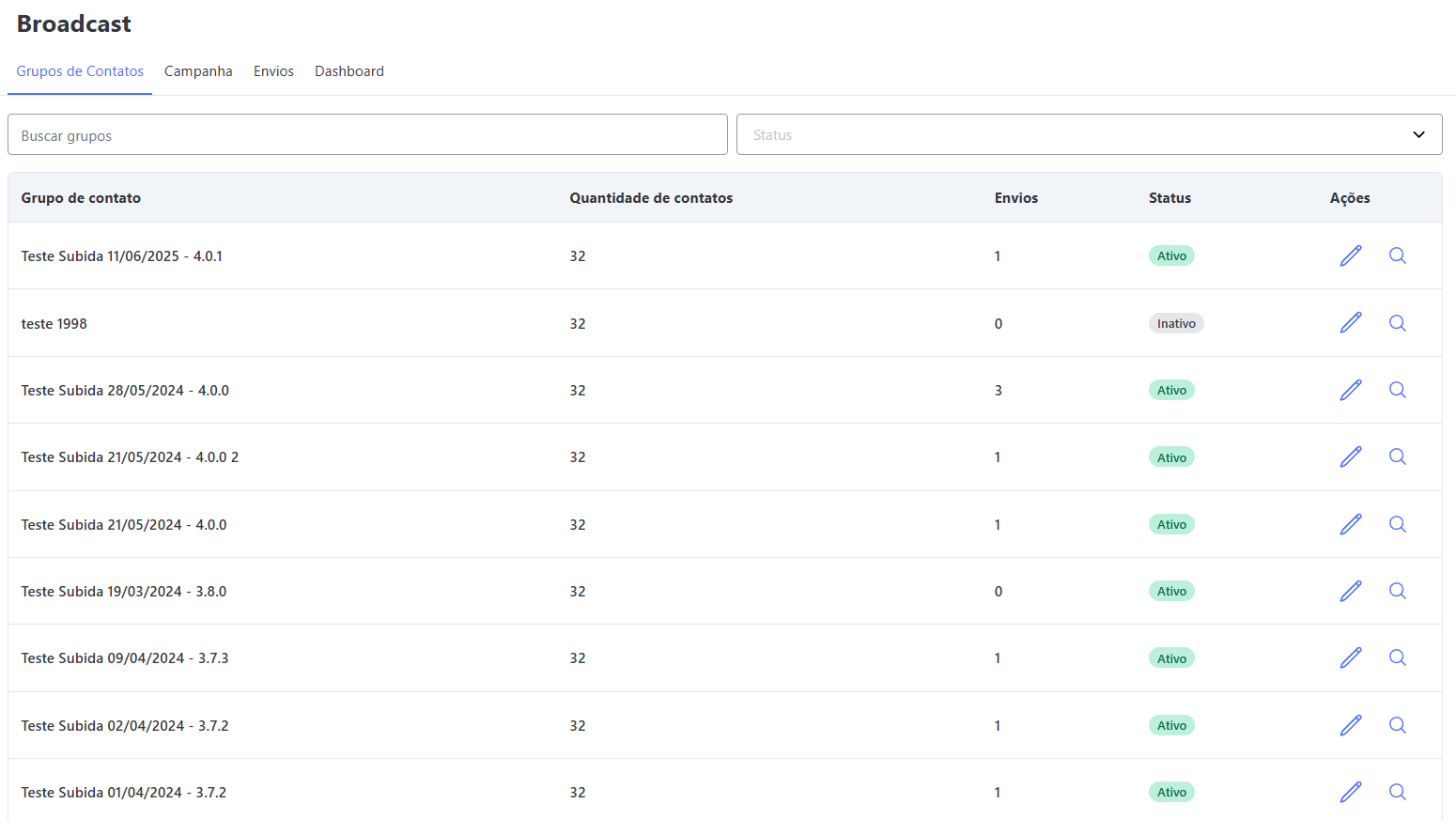
Task: Open magnifier view for teste 1998 group
Action: (1397, 323)
